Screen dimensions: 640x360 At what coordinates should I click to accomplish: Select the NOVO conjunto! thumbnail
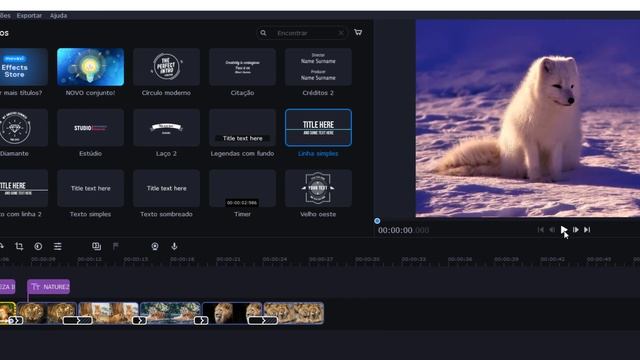(91, 67)
